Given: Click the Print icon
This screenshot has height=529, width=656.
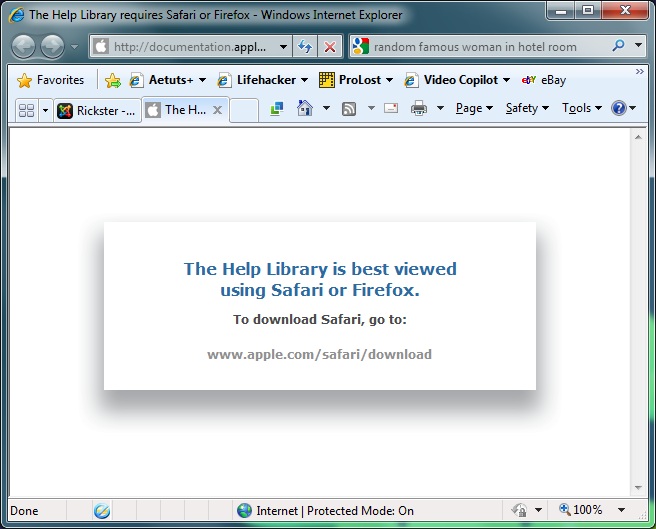Looking at the screenshot, I should tap(419, 109).
